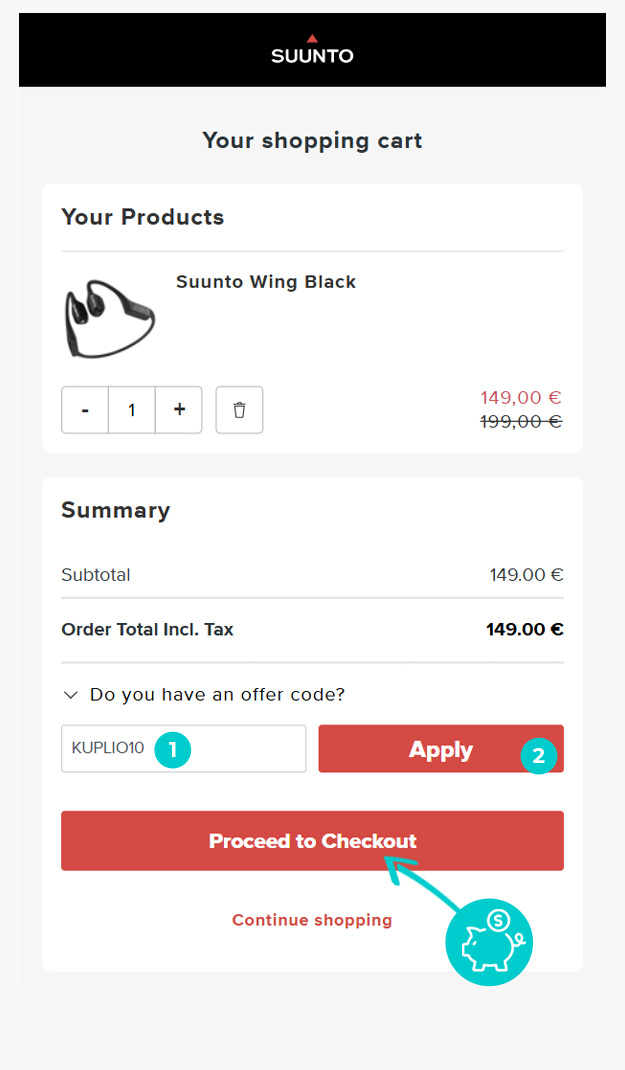
Task: Click the Your Products heading
Action: 143,217
